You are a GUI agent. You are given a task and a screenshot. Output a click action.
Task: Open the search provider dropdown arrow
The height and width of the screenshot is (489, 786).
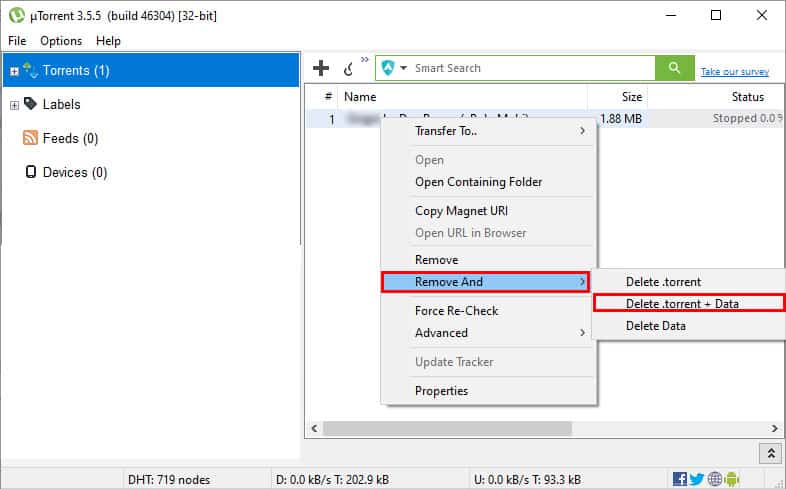pyautogui.click(x=404, y=68)
